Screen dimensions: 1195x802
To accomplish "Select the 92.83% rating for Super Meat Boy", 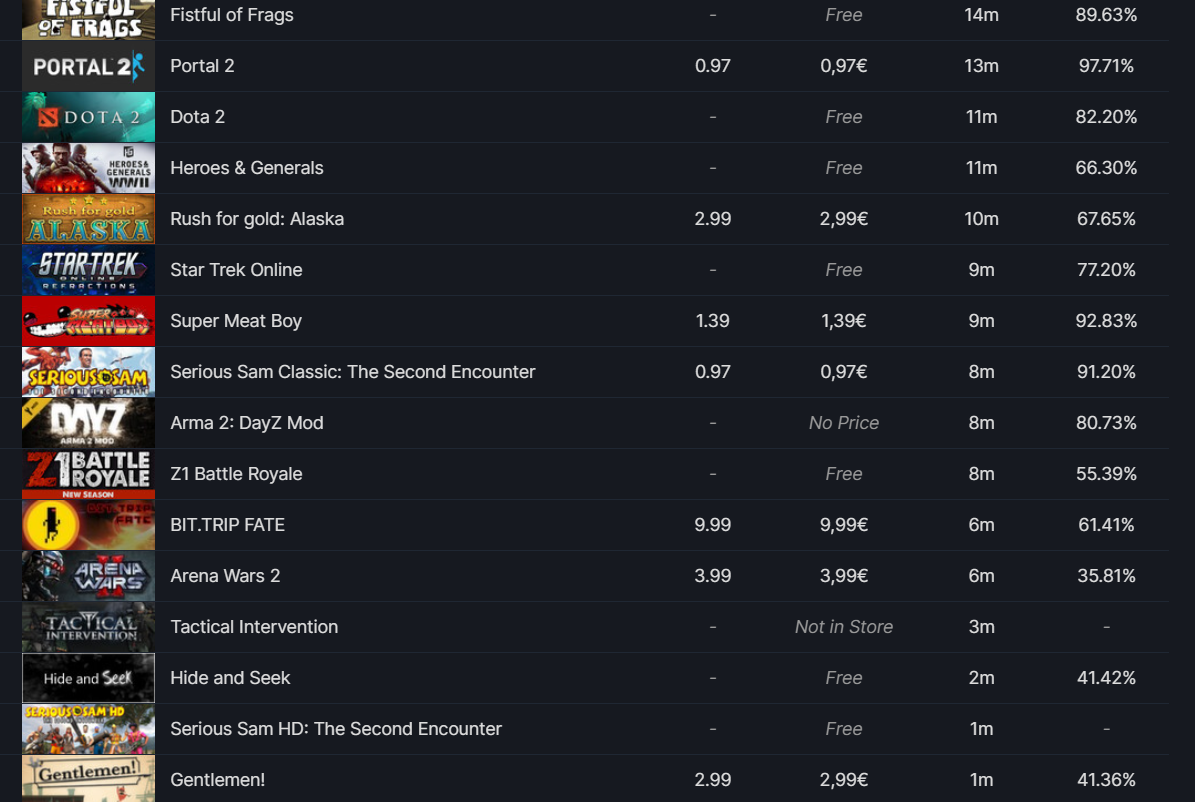I will click(1106, 321).
